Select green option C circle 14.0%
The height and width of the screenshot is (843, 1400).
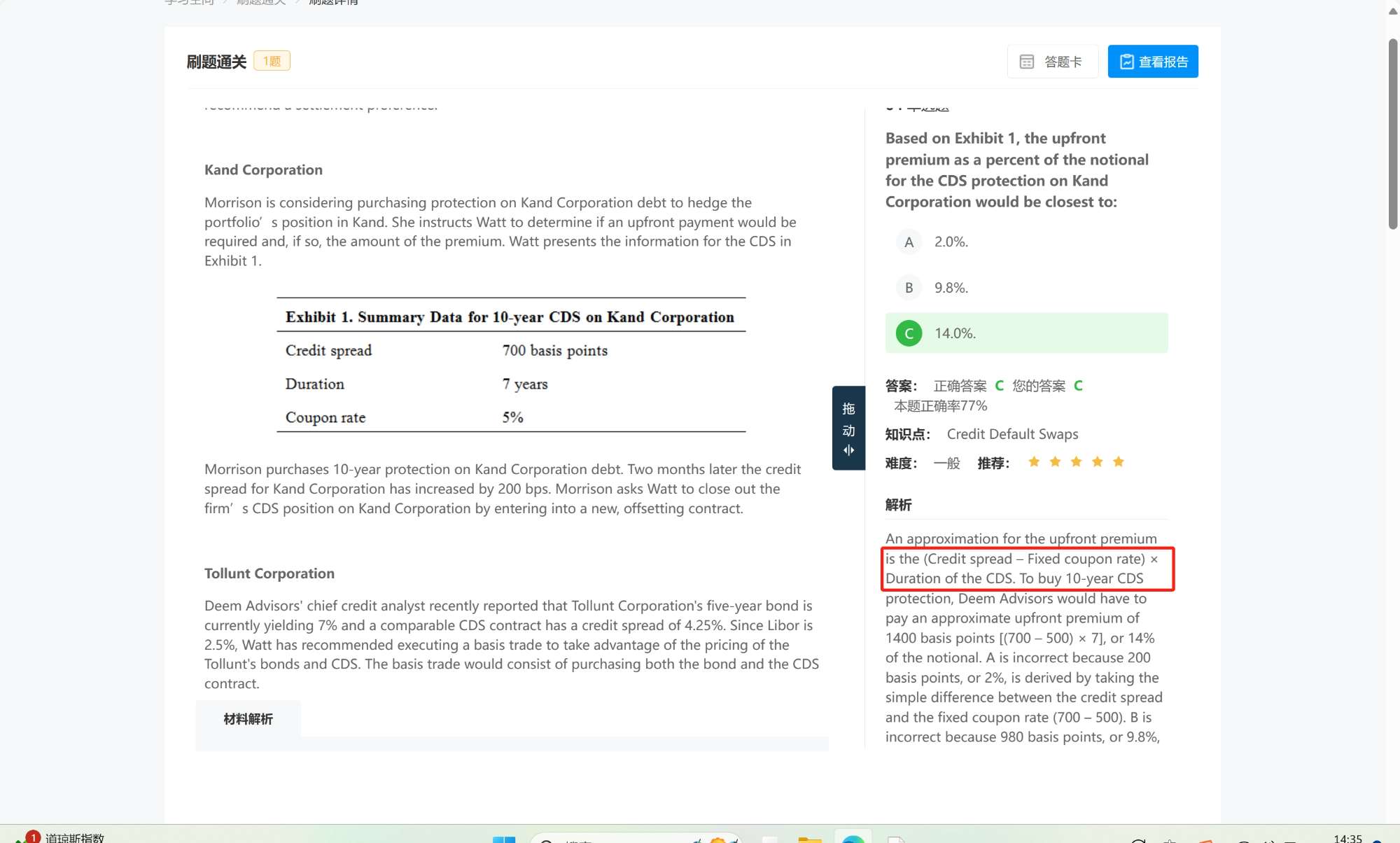pos(909,333)
